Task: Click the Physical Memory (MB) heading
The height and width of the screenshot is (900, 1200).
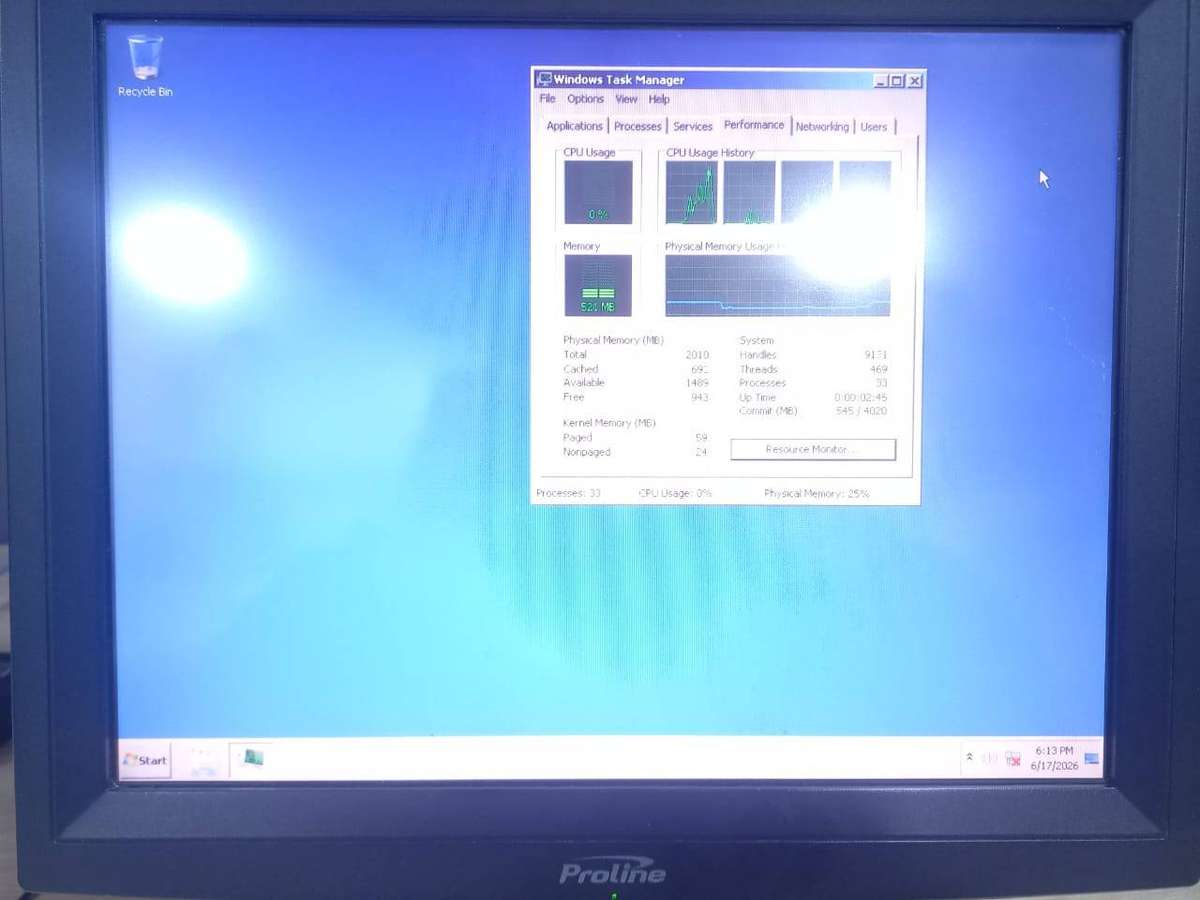Action: click(613, 341)
